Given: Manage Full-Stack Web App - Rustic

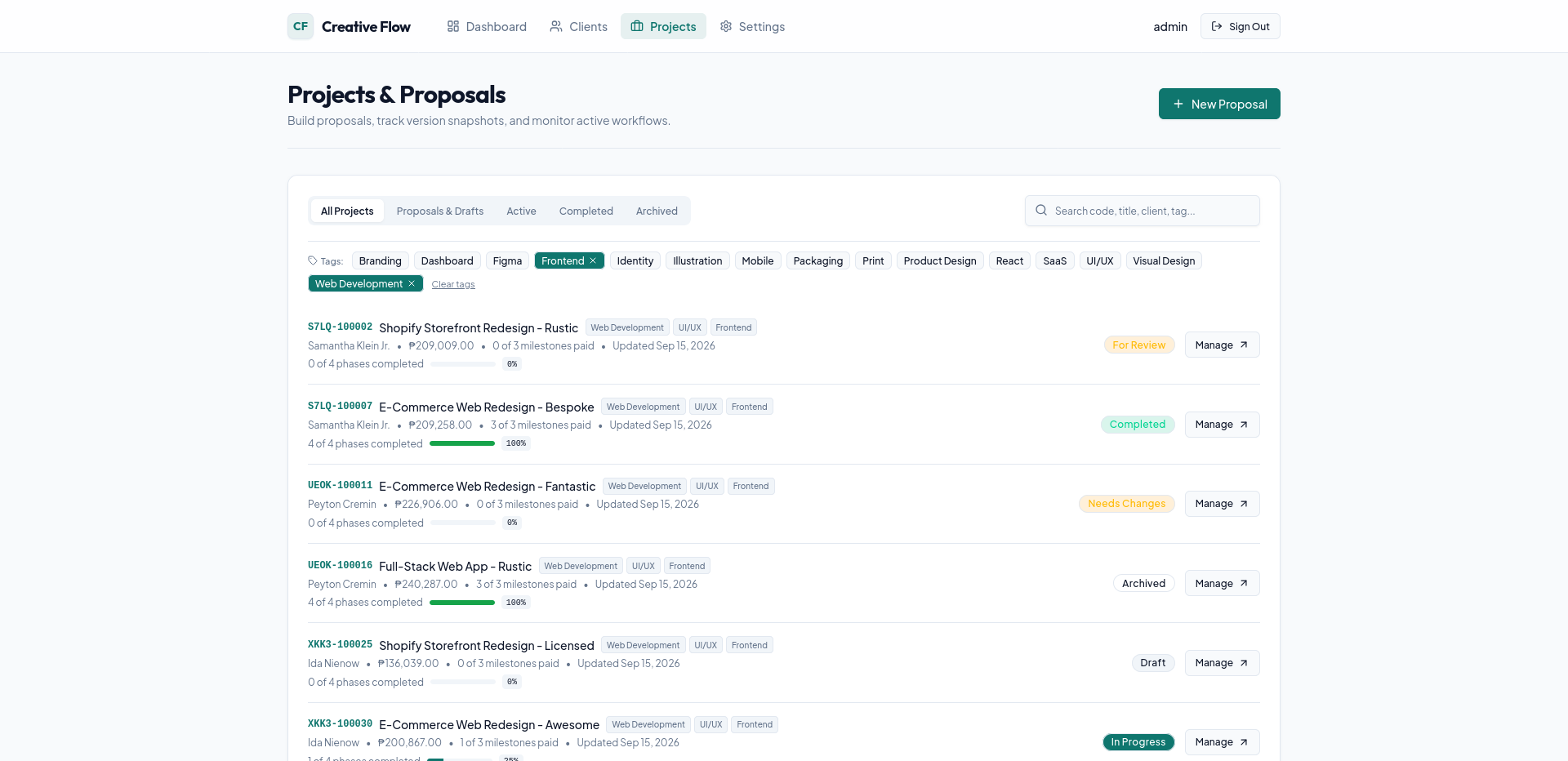Looking at the screenshot, I should [1222, 583].
